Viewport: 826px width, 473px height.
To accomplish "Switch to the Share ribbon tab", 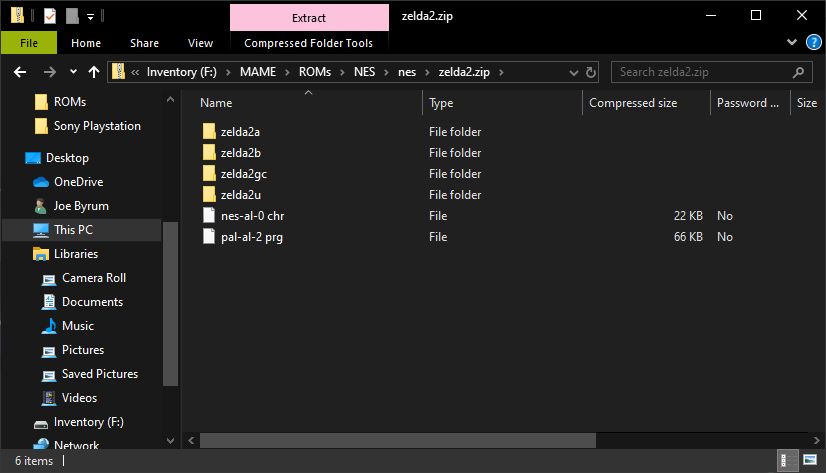I will (144, 43).
